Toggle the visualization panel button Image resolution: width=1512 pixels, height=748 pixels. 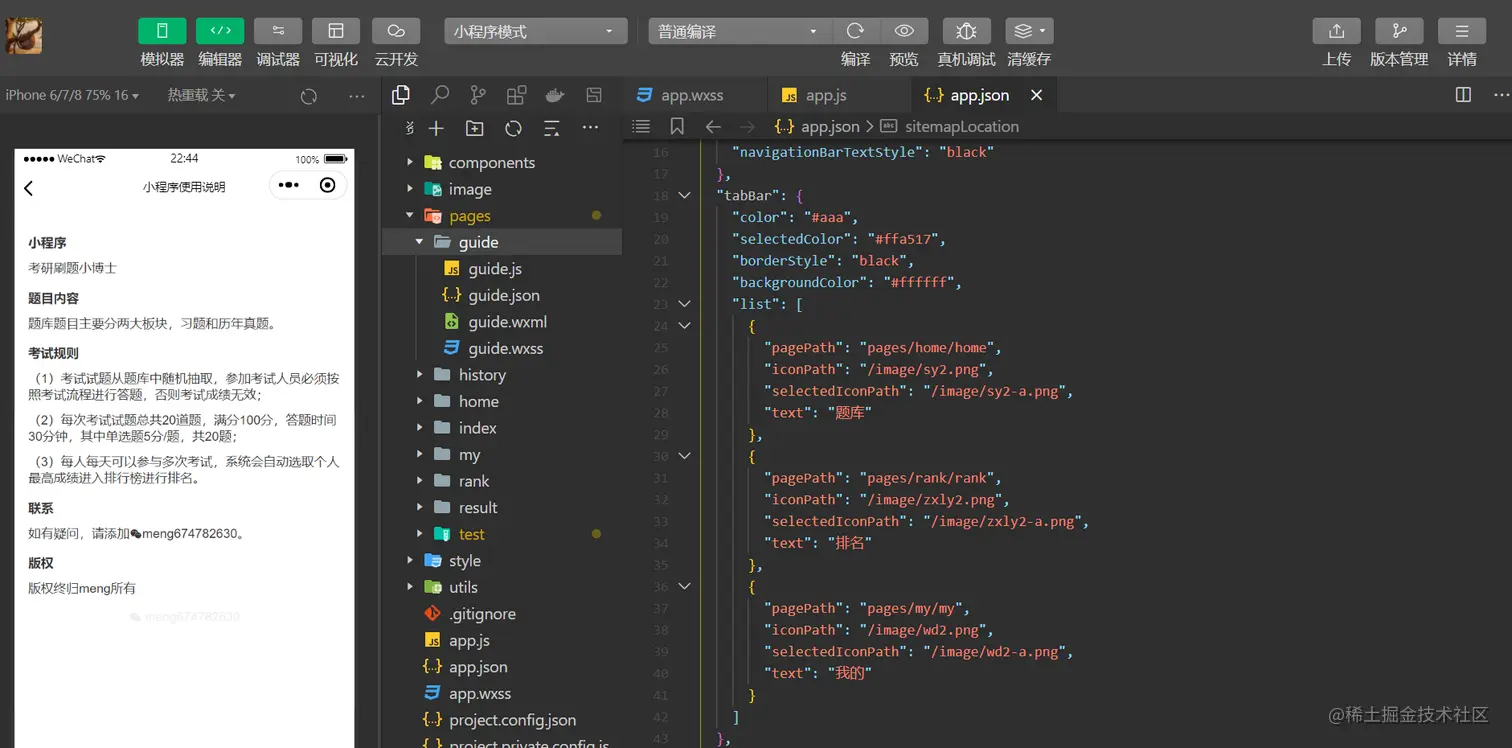[336, 31]
